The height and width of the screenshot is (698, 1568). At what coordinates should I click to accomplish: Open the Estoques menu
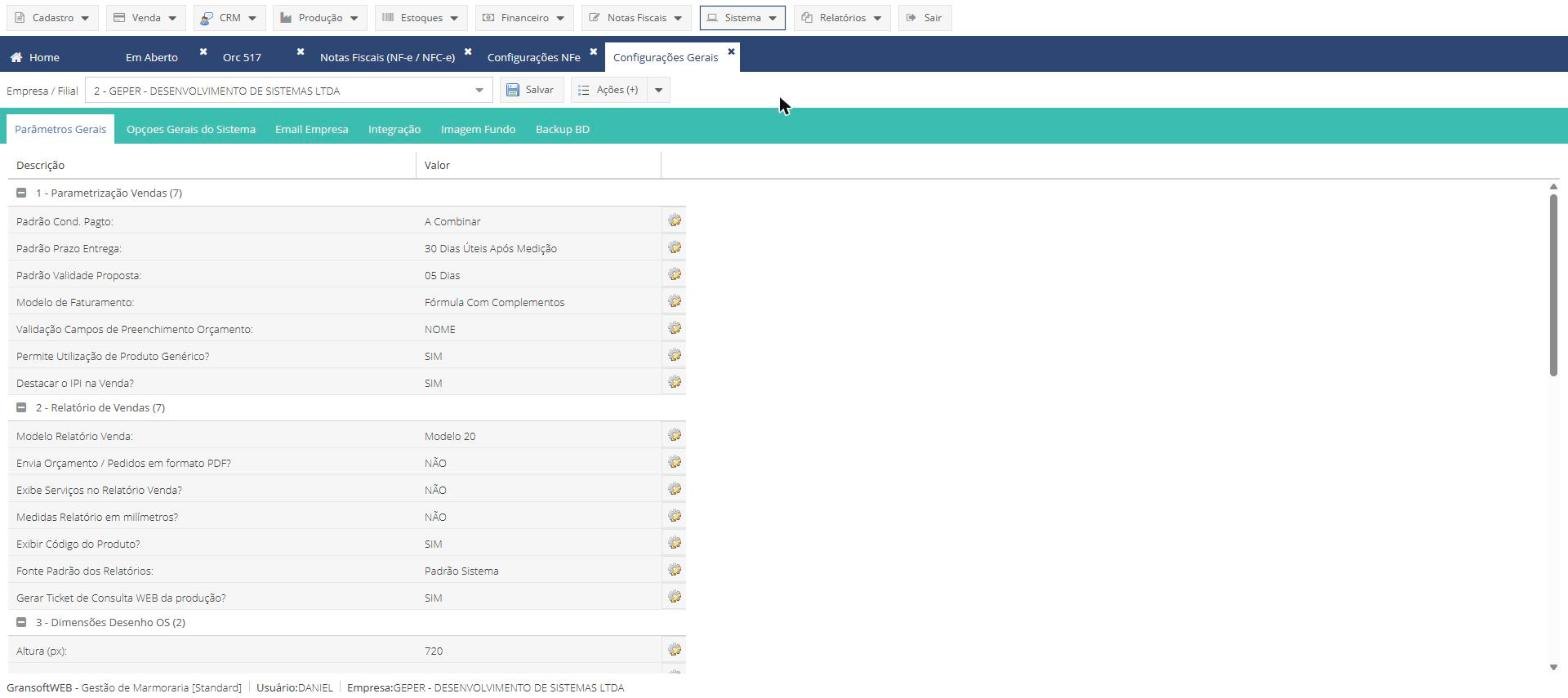tap(421, 18)
